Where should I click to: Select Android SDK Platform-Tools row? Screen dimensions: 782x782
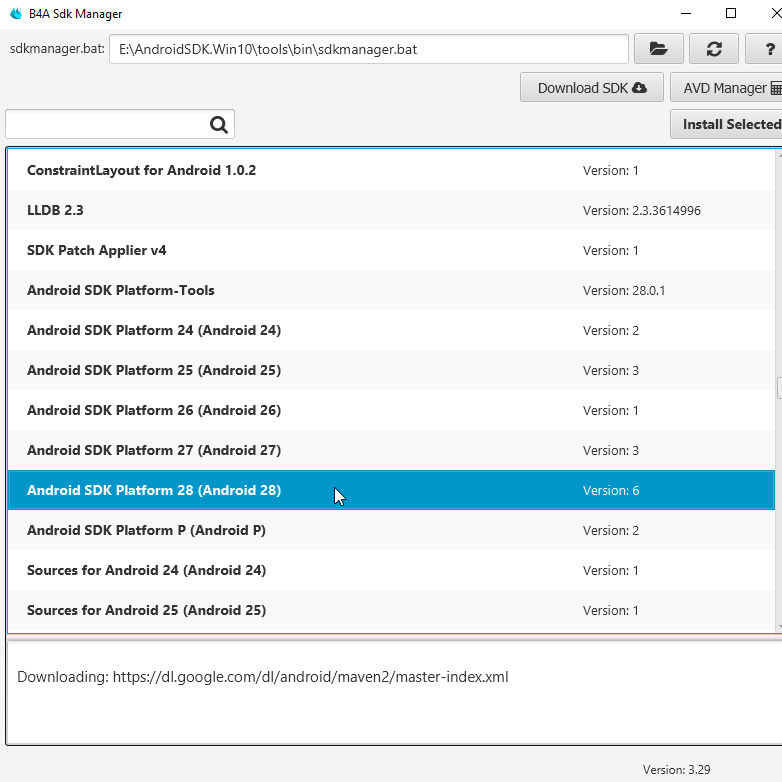[x=120, y=290]
